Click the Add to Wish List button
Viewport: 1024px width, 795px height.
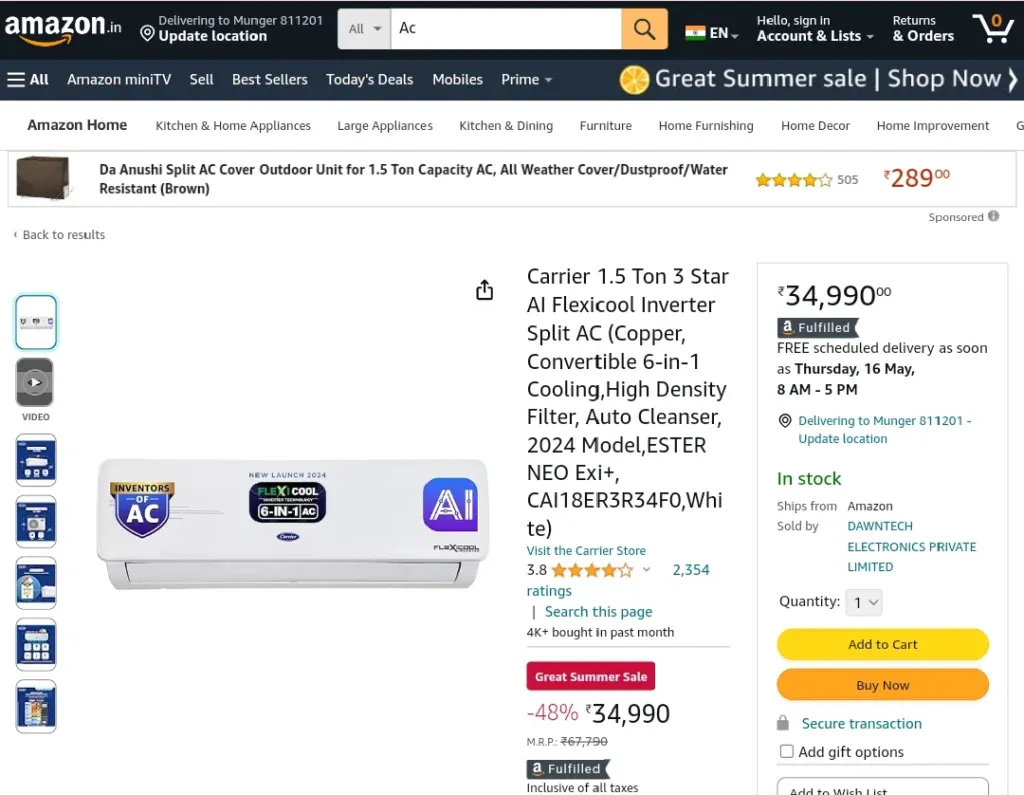pos(882,787)
